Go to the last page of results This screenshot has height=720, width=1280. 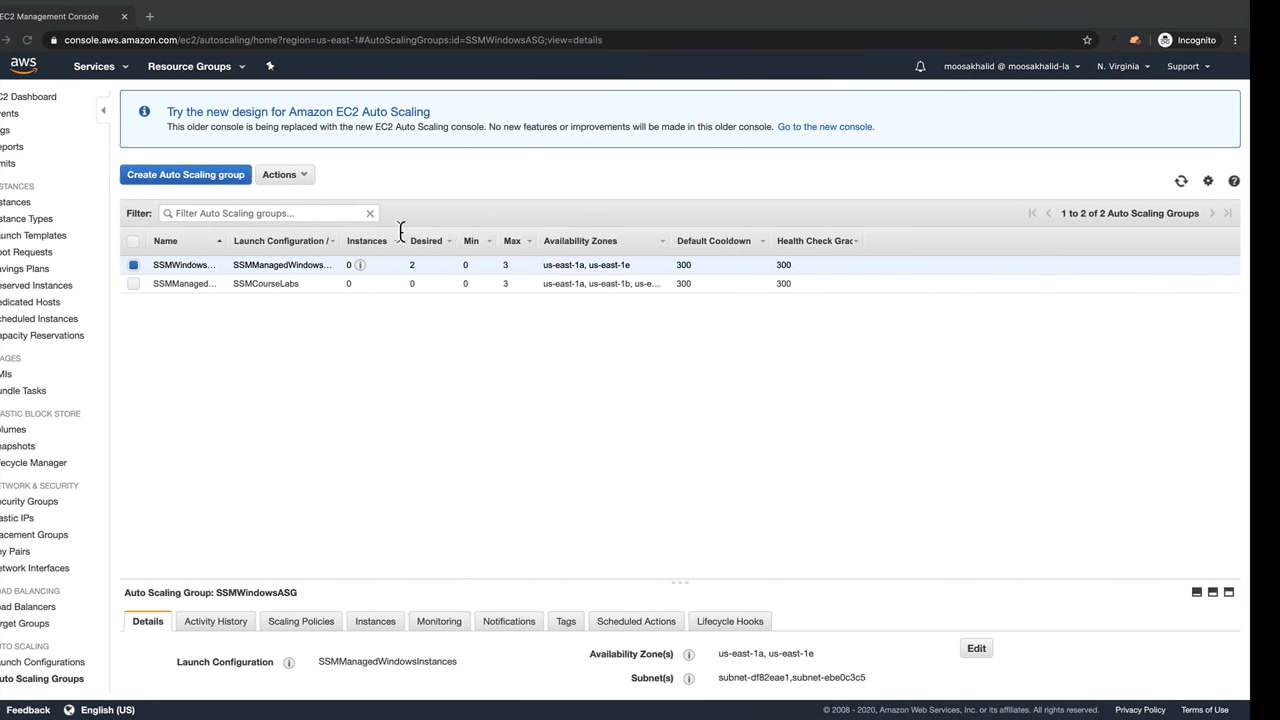1228,213
